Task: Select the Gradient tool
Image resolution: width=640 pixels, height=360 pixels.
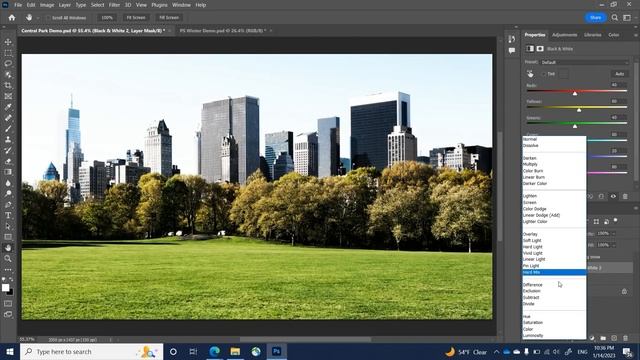Action: pos(8,172)
